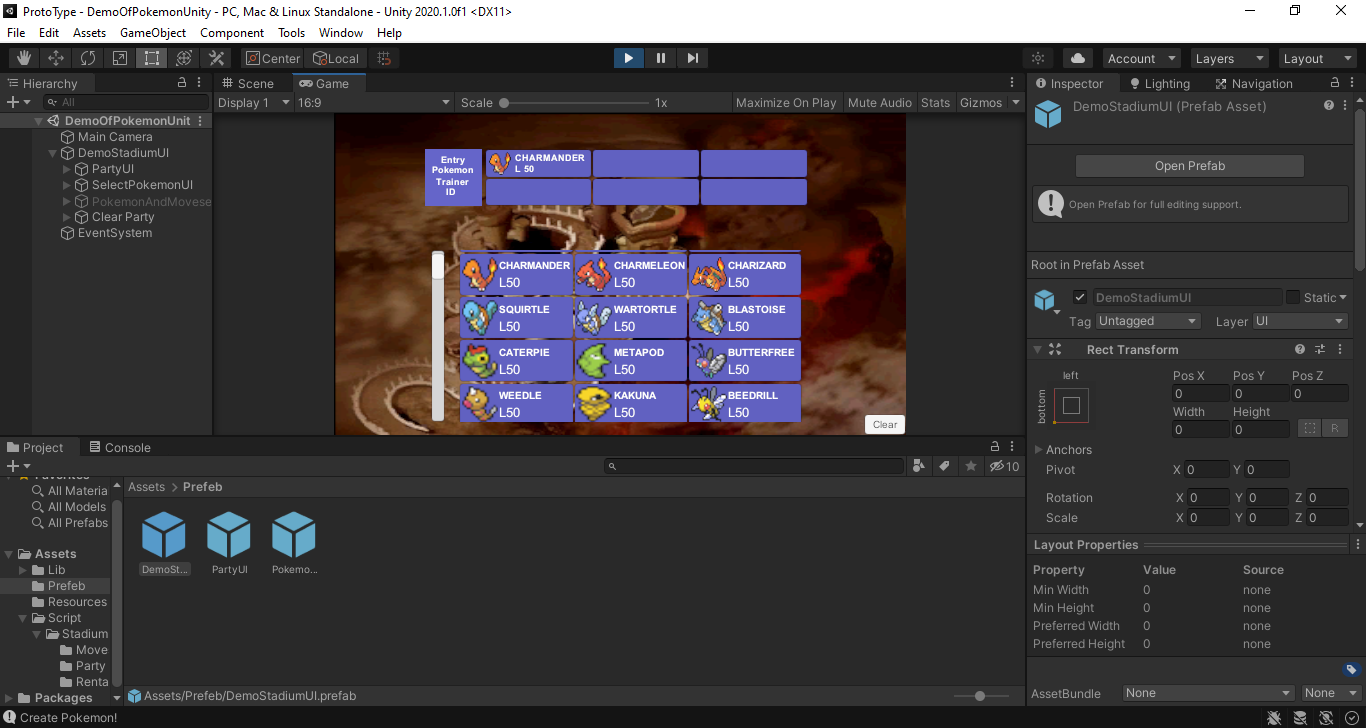This screenshot has width=1366, height=728.
Task: Click the Step frame button
Action: click(x=692, y=58)
